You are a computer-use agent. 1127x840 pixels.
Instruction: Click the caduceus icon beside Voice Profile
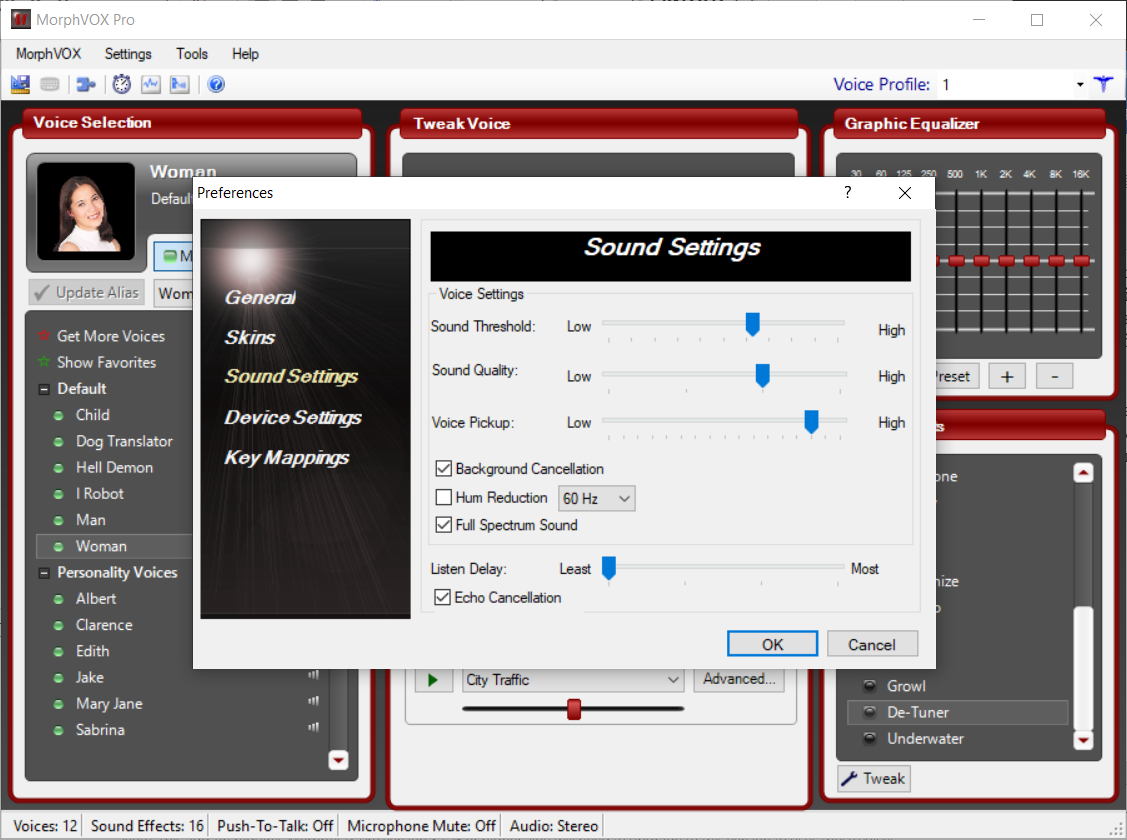(1103, 85)
